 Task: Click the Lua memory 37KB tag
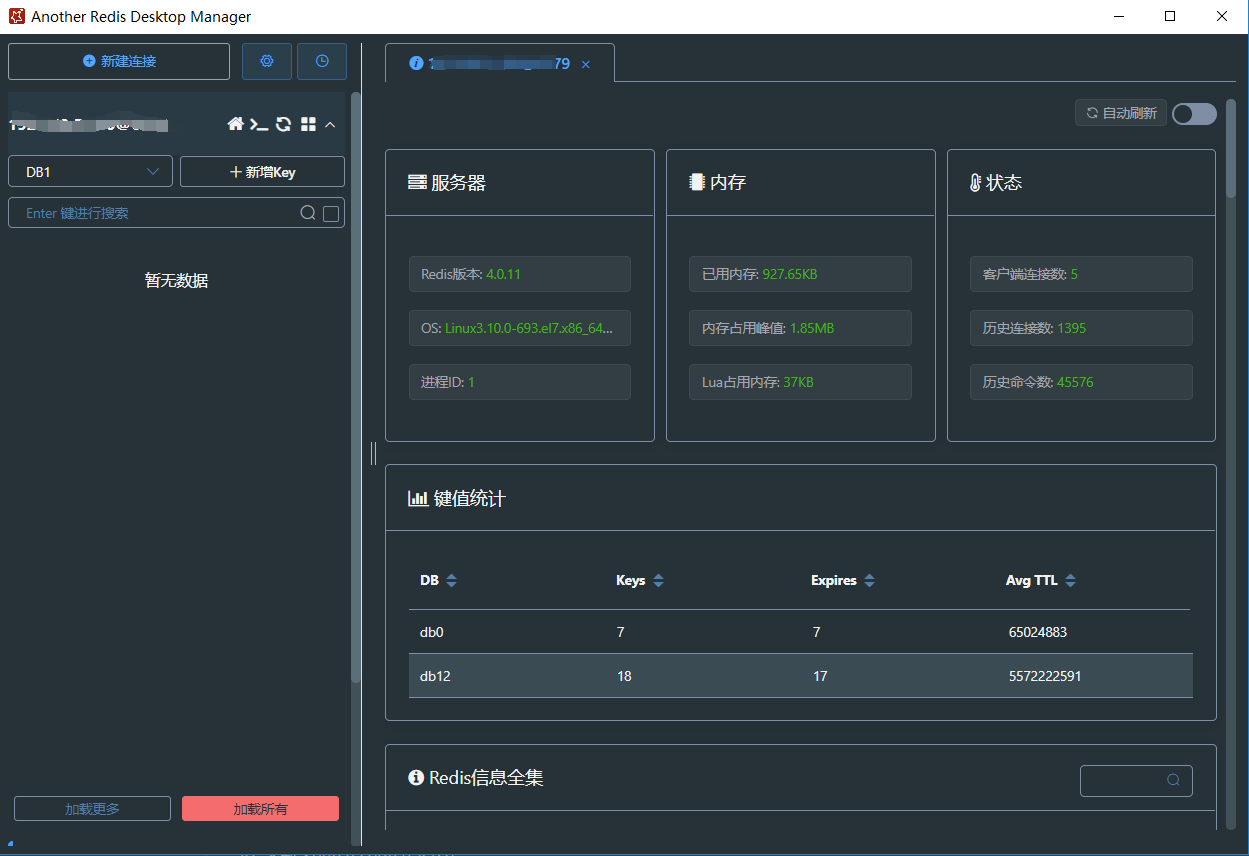coord(800,382)
